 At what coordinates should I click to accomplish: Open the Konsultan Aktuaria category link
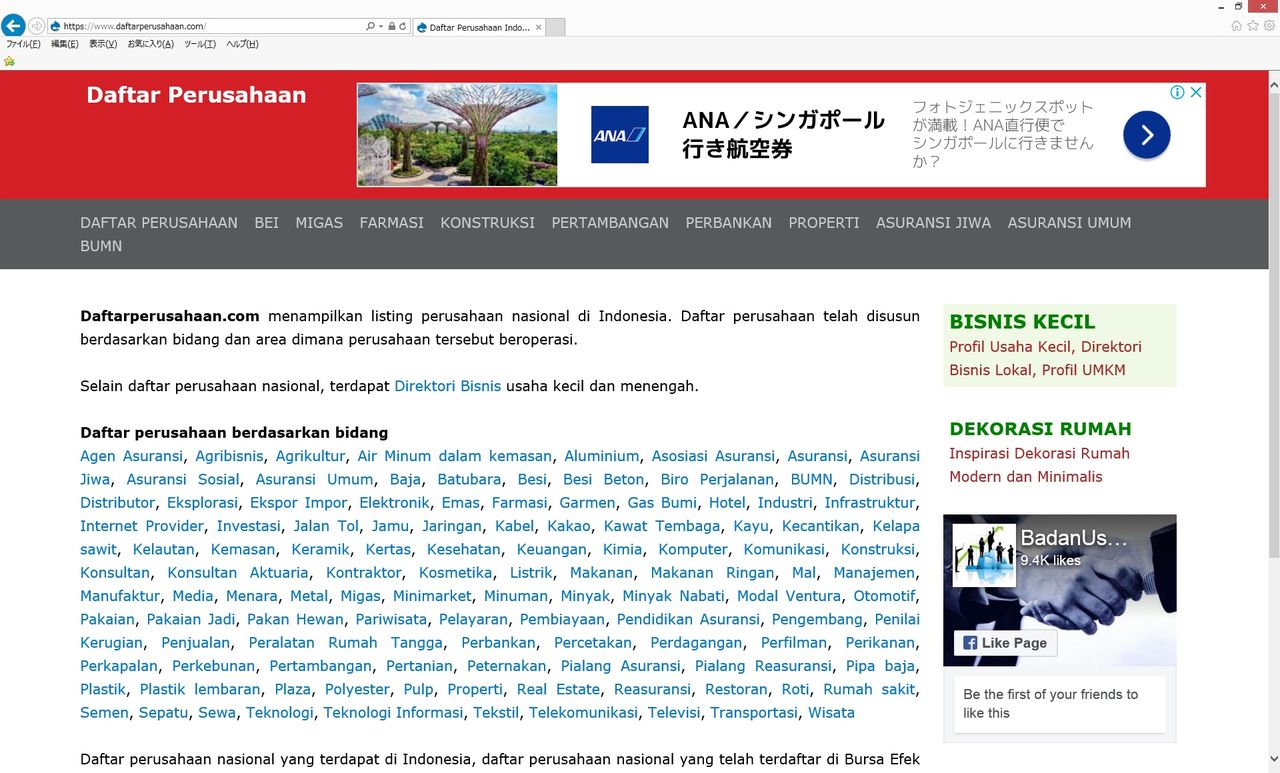pyautogui.click(x=238, y=573)
